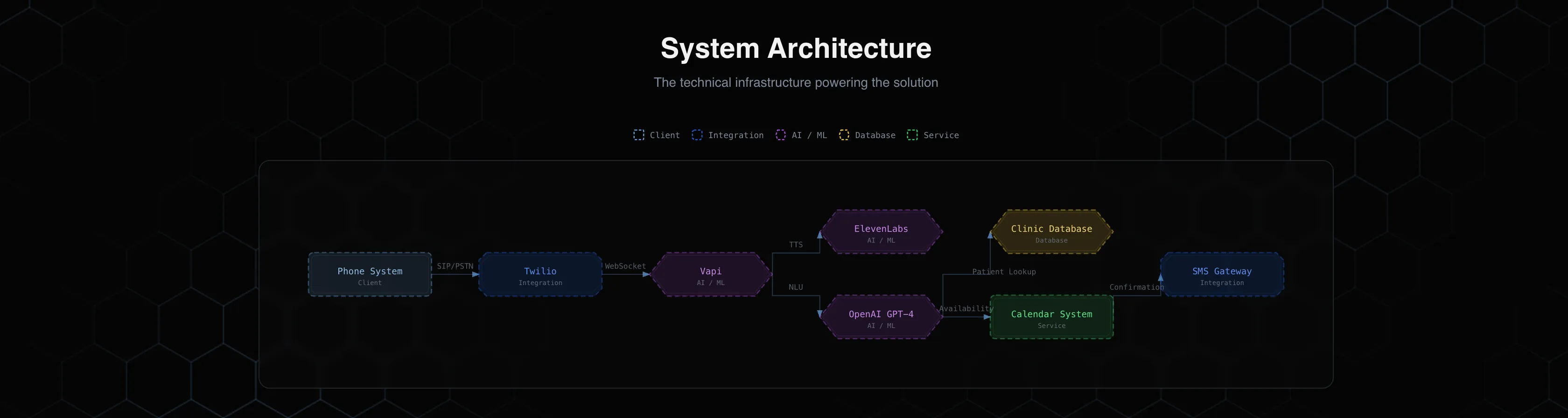Image resolution: width=1568 pixels, height=418 pixels.
Task: Click the SIP/PSTN connection label
Action: [x=455, y=266]
